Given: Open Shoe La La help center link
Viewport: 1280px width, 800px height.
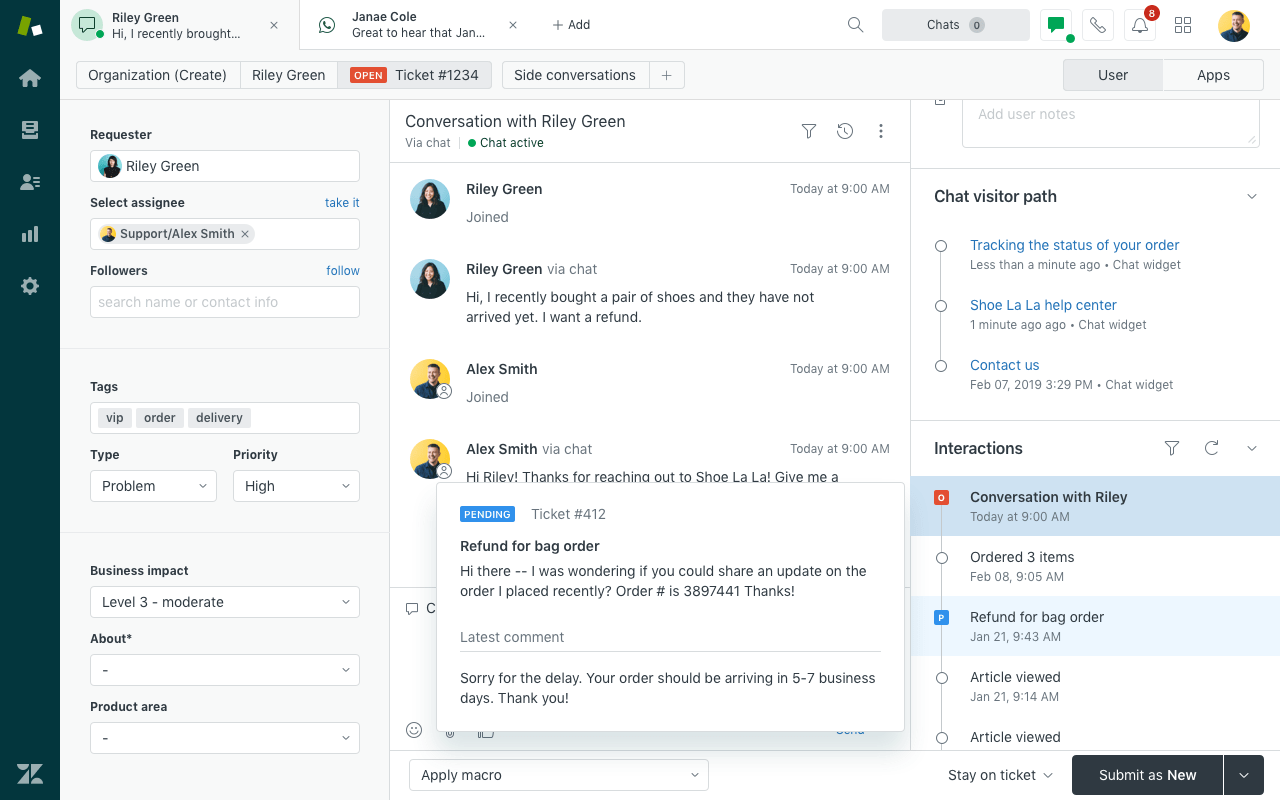Looking at the screenshot, I should point(1043,305).
